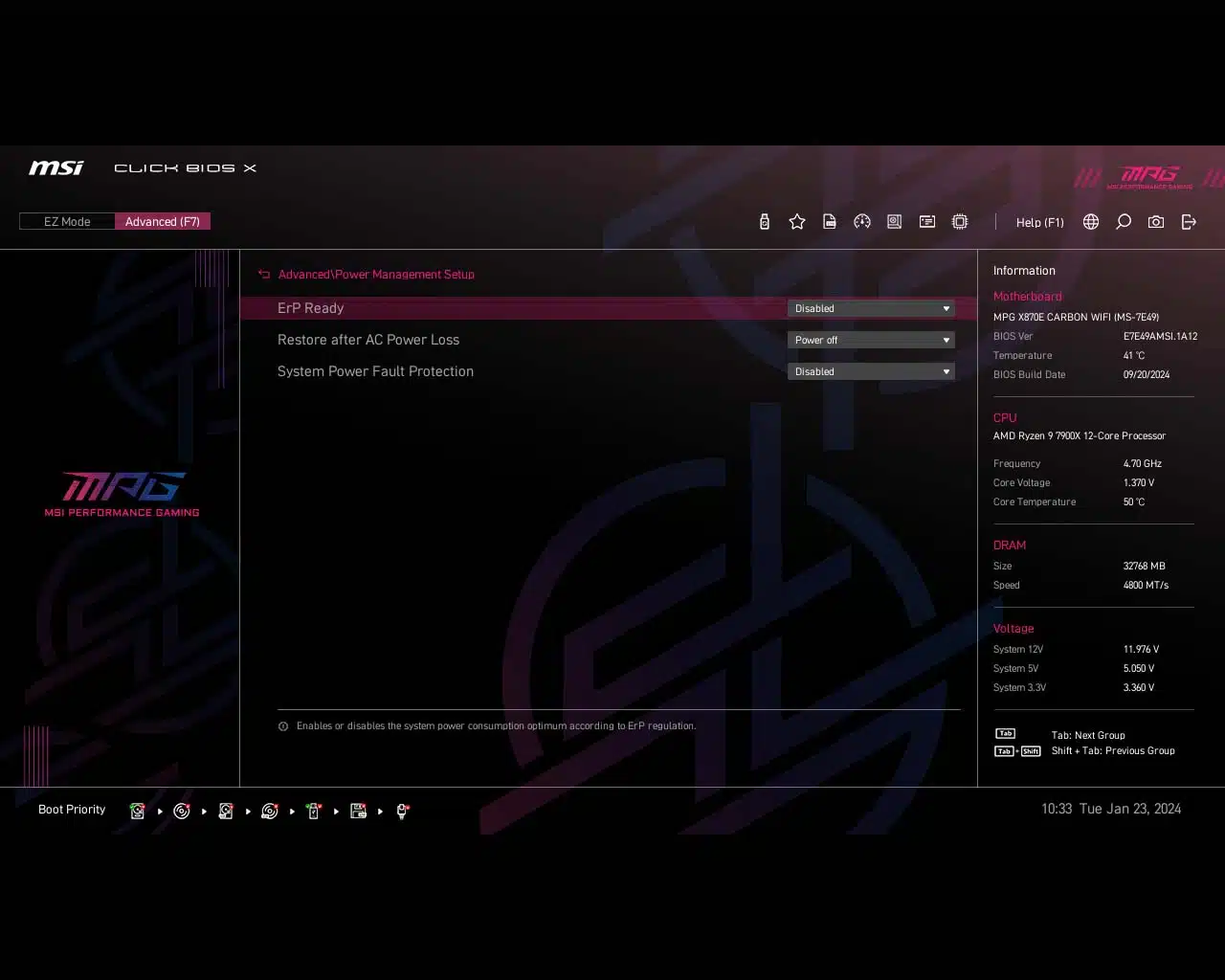Click System 12V value 11.976 V
Screen dimensions: 1225x980
(x=1141, y=650)
